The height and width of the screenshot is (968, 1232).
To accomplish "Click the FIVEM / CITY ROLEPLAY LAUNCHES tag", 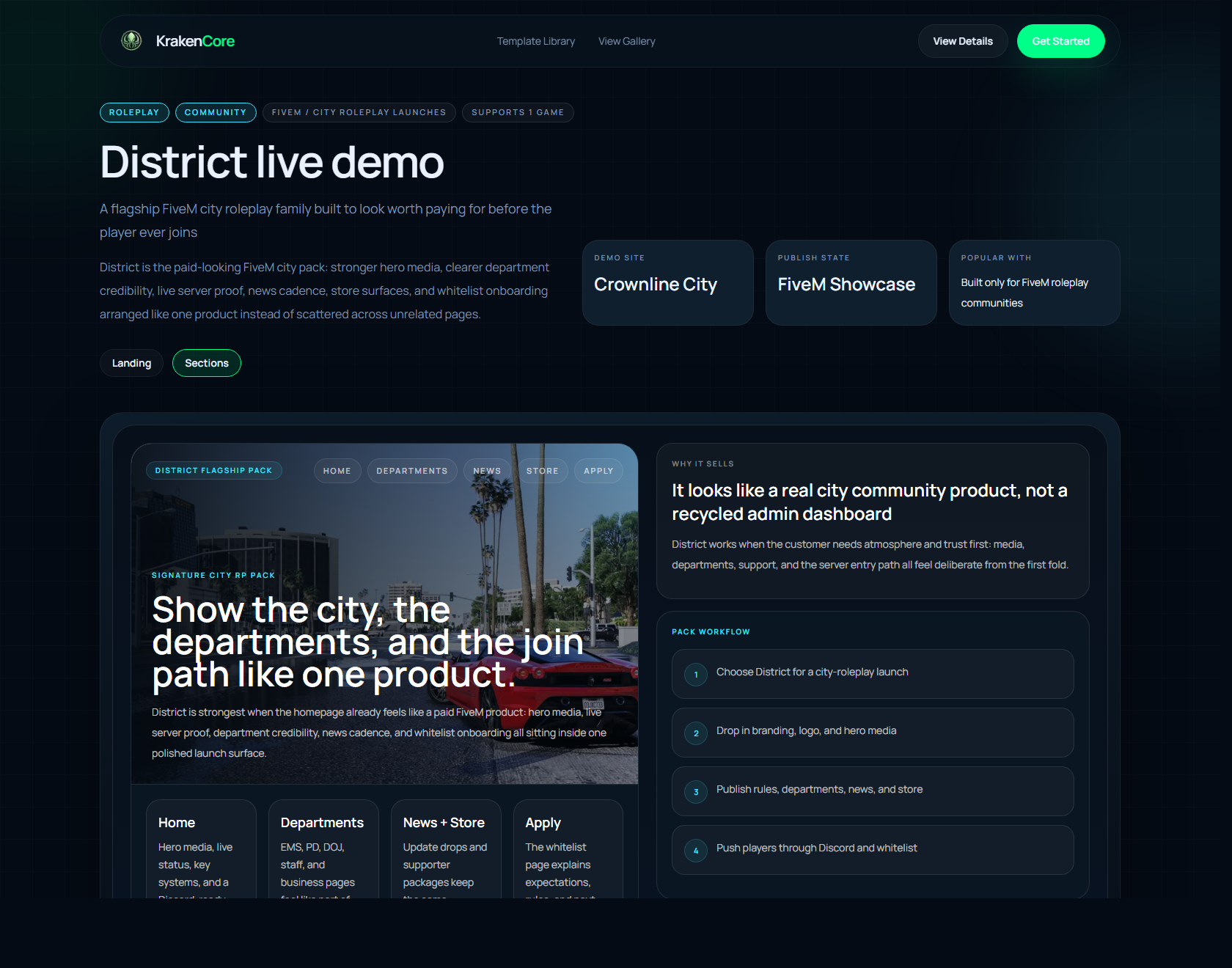I will click(x=359, y=112).
